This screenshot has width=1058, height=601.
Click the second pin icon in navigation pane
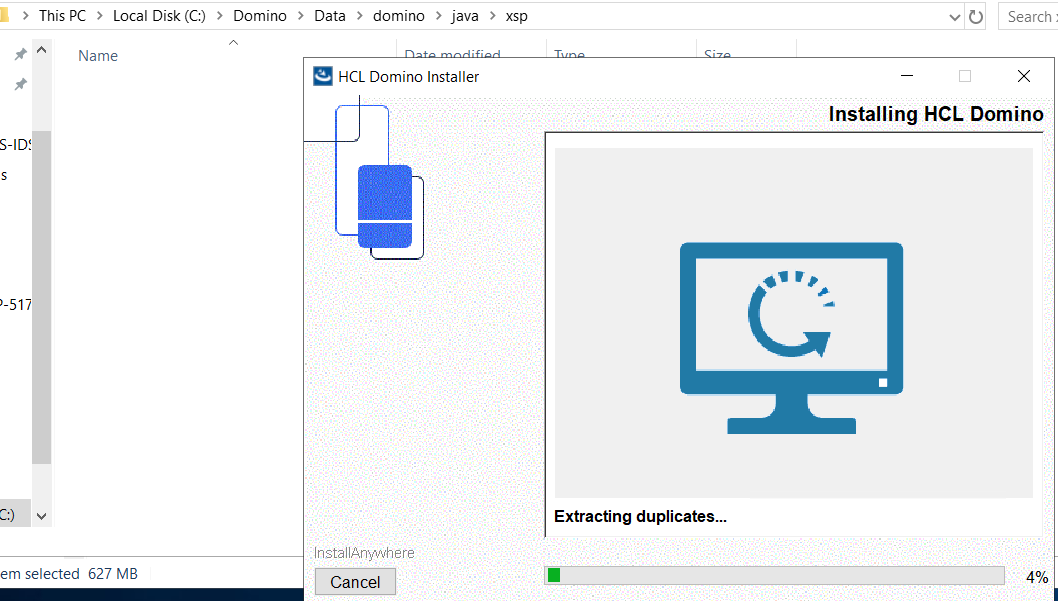(20, 85)
